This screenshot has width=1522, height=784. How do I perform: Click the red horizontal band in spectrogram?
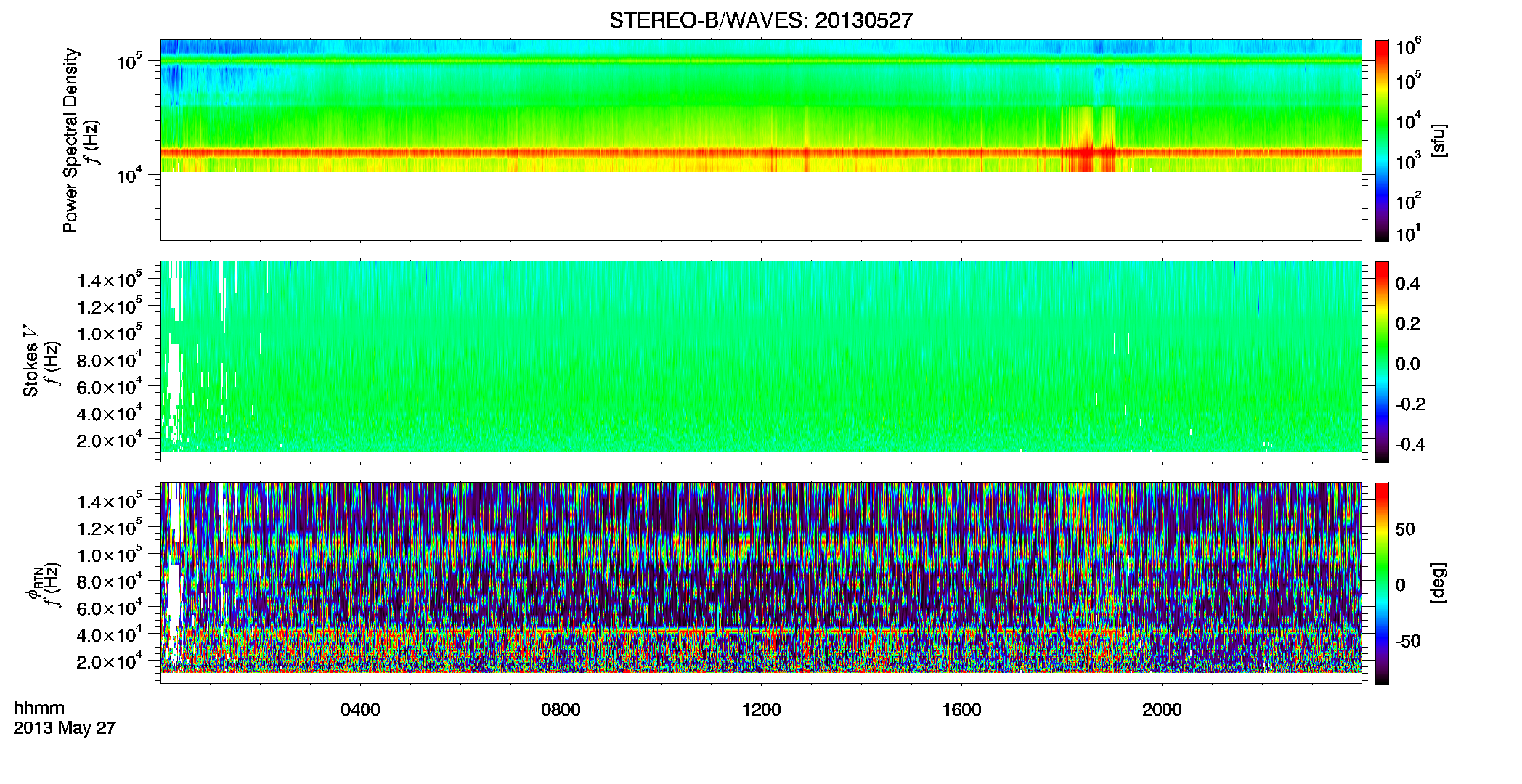pos(760,152)
